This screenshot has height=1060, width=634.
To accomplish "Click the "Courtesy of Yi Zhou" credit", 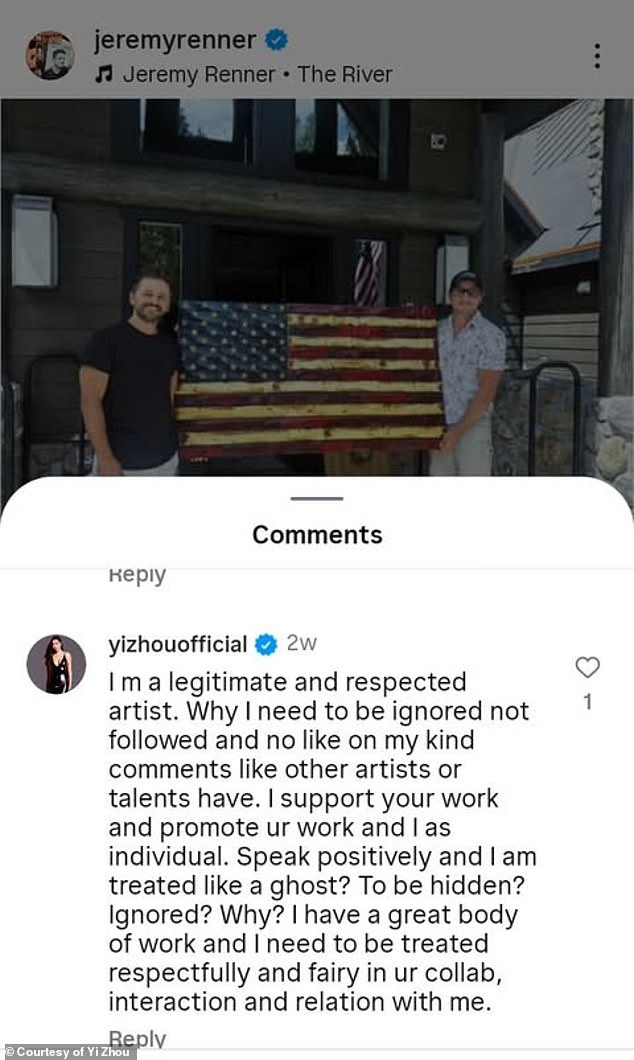I will 68,1052.
